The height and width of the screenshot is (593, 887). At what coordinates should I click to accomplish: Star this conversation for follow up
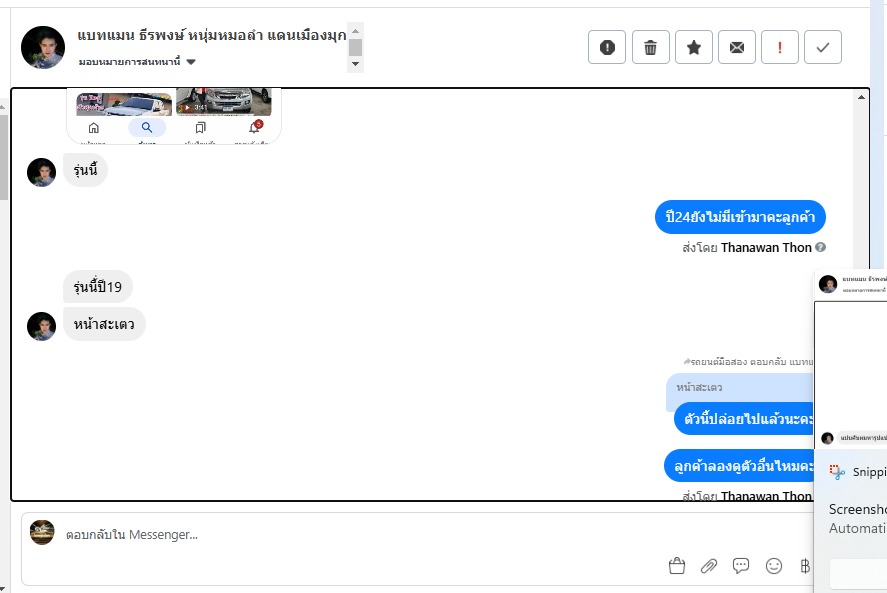(x=694, y=47)
